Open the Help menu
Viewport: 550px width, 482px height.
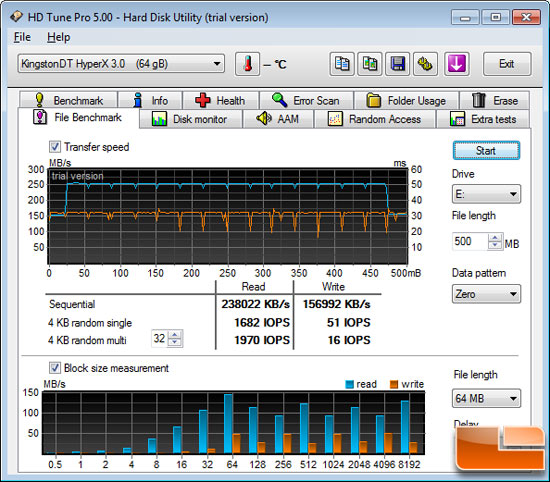pos(59,37)
